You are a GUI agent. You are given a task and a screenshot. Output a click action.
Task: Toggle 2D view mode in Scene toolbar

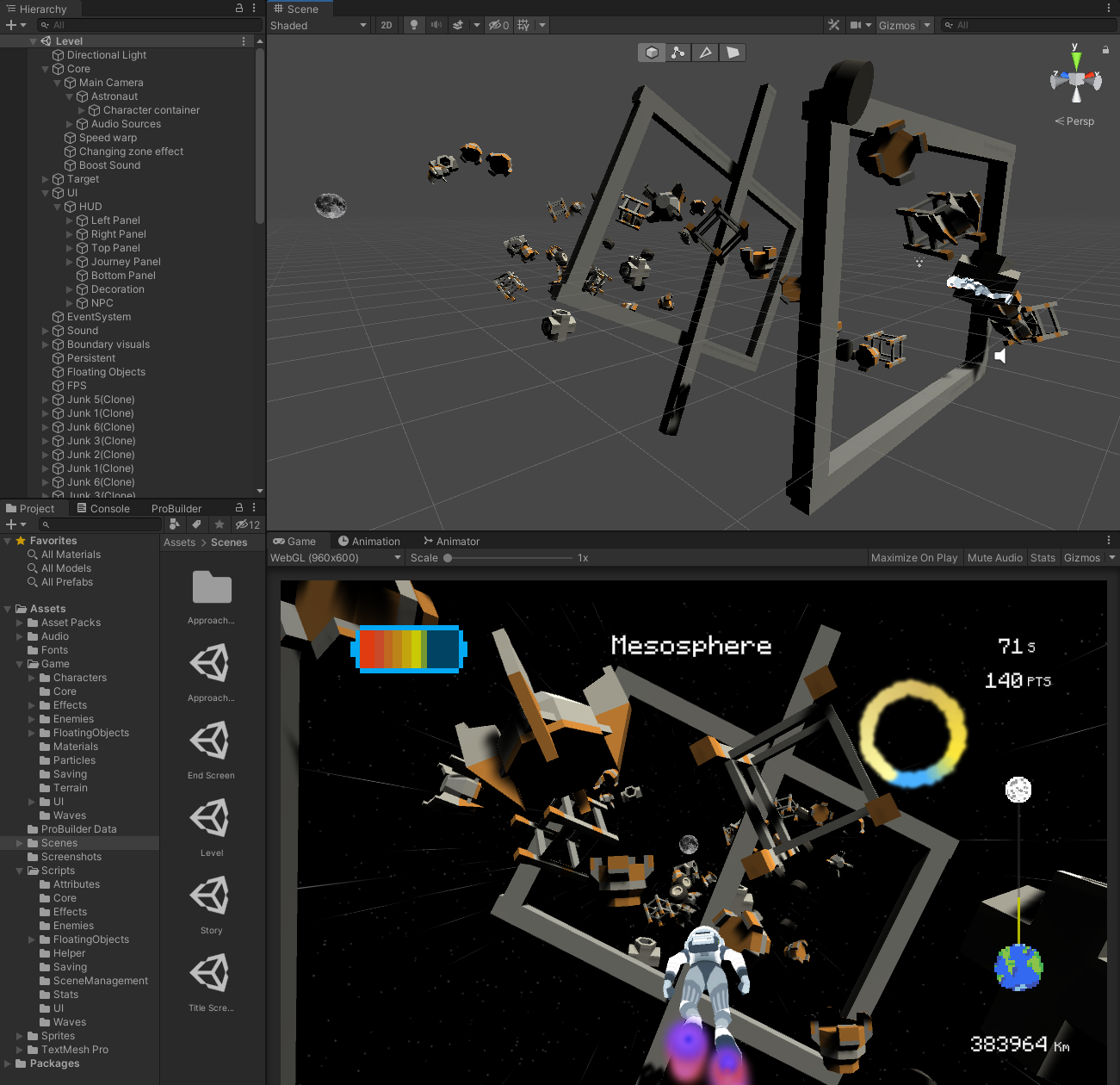click(x=387, y=25)
